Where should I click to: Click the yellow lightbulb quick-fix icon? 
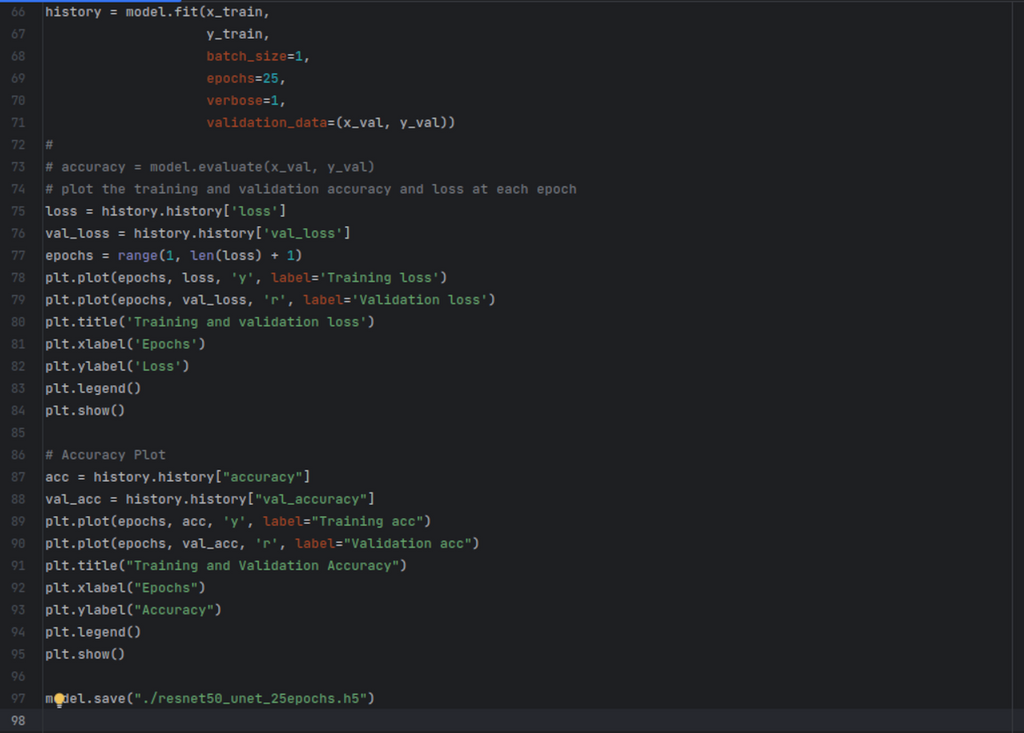(59, 699)
